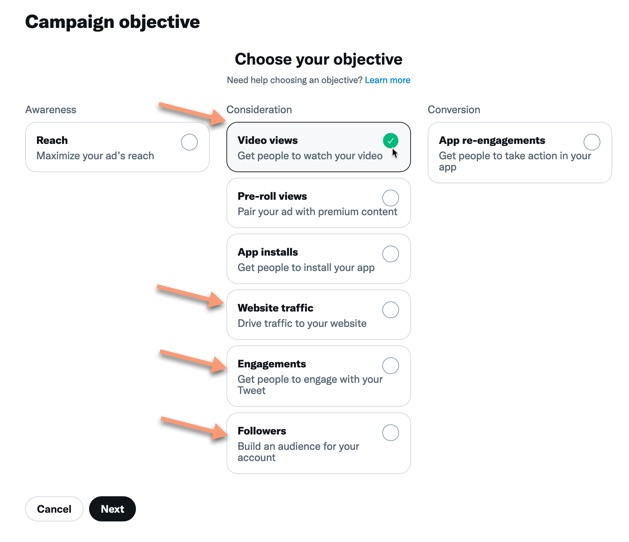Screen dimensions: 629x542
Task: Click Pair your ad with premium content text
Action: 317,211
